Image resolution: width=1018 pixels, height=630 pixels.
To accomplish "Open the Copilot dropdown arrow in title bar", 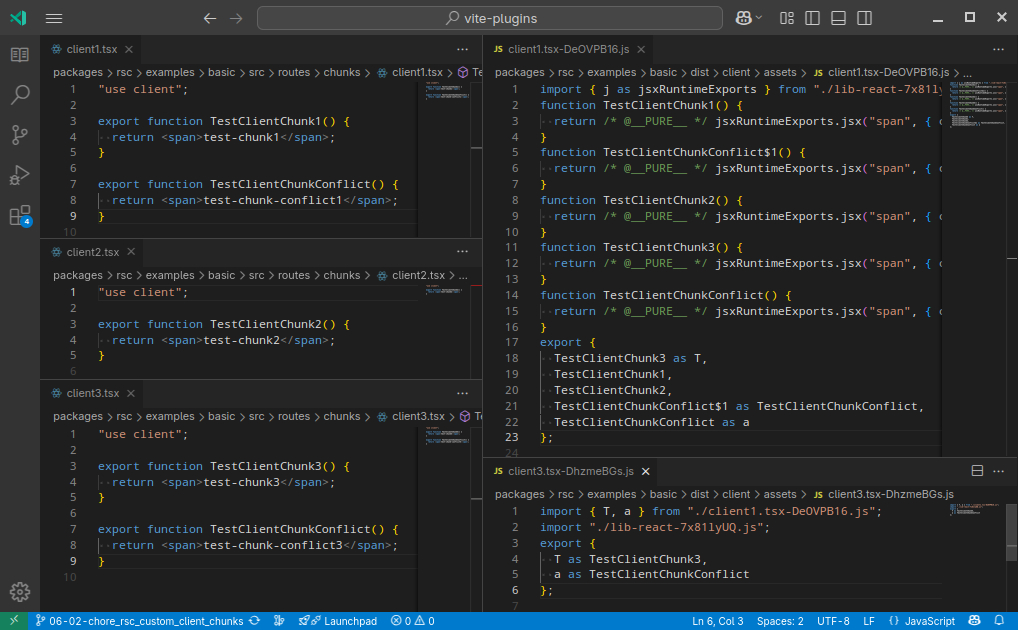I will pos(759,18).
